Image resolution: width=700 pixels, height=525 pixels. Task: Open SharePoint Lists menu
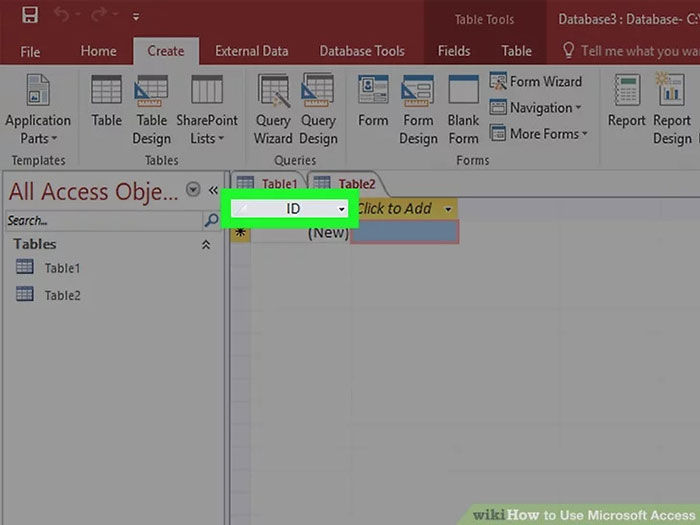(x=207, y=110)
